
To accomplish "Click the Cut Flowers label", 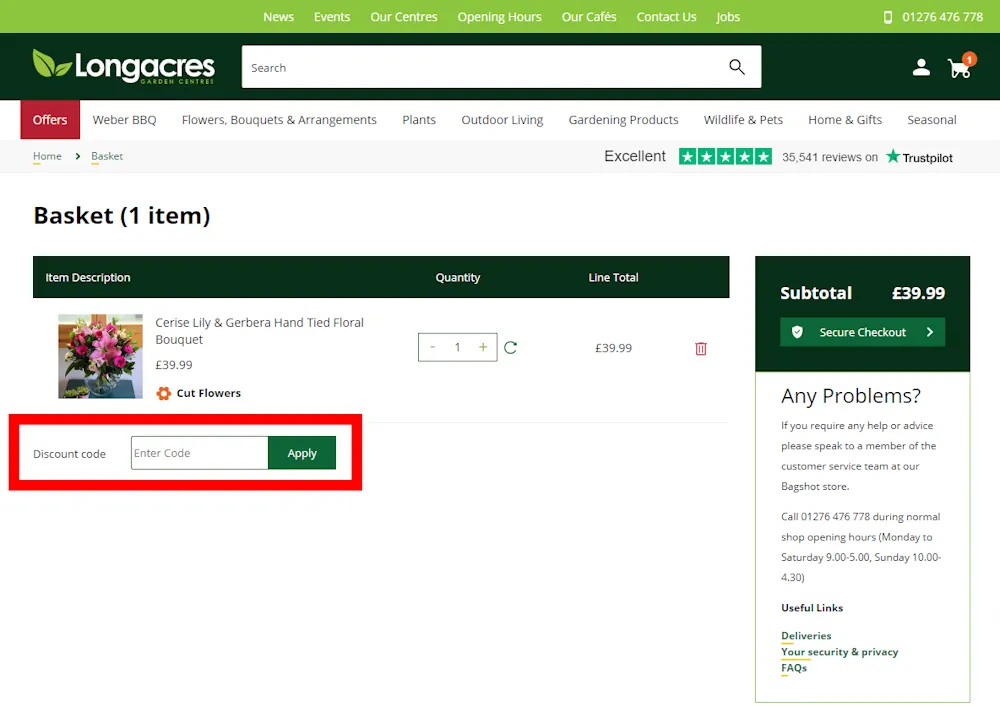I will point(209,393).
